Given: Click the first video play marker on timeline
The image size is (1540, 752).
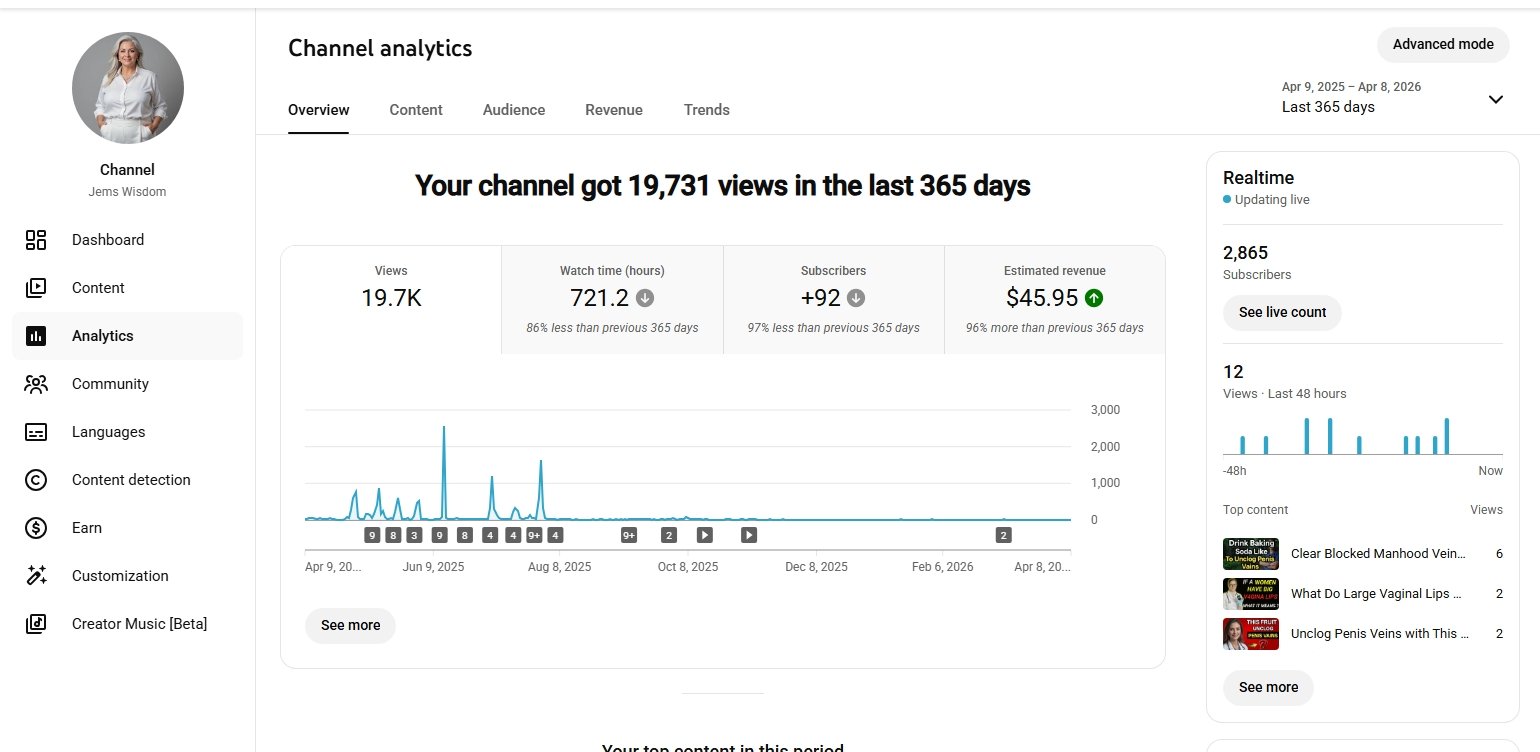Looking at the screenshot, I should coord(704,535).
